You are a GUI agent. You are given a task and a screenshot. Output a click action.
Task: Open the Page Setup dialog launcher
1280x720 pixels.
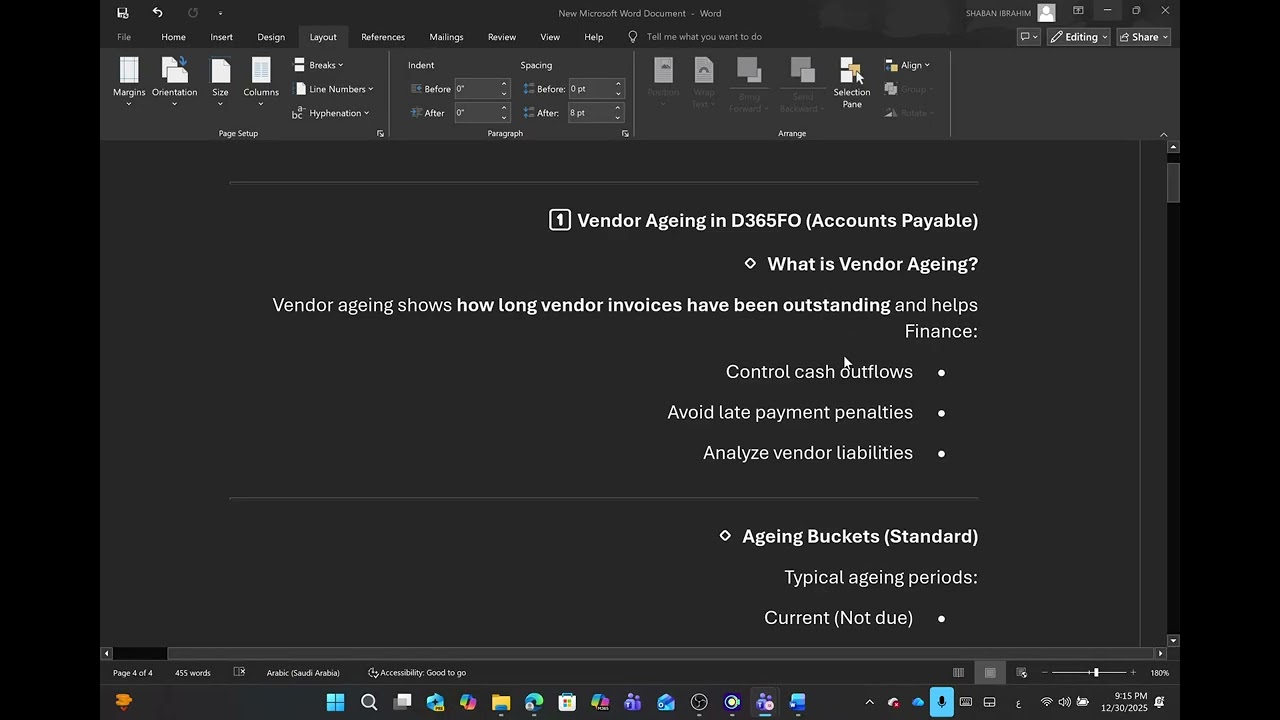point(380,133)
